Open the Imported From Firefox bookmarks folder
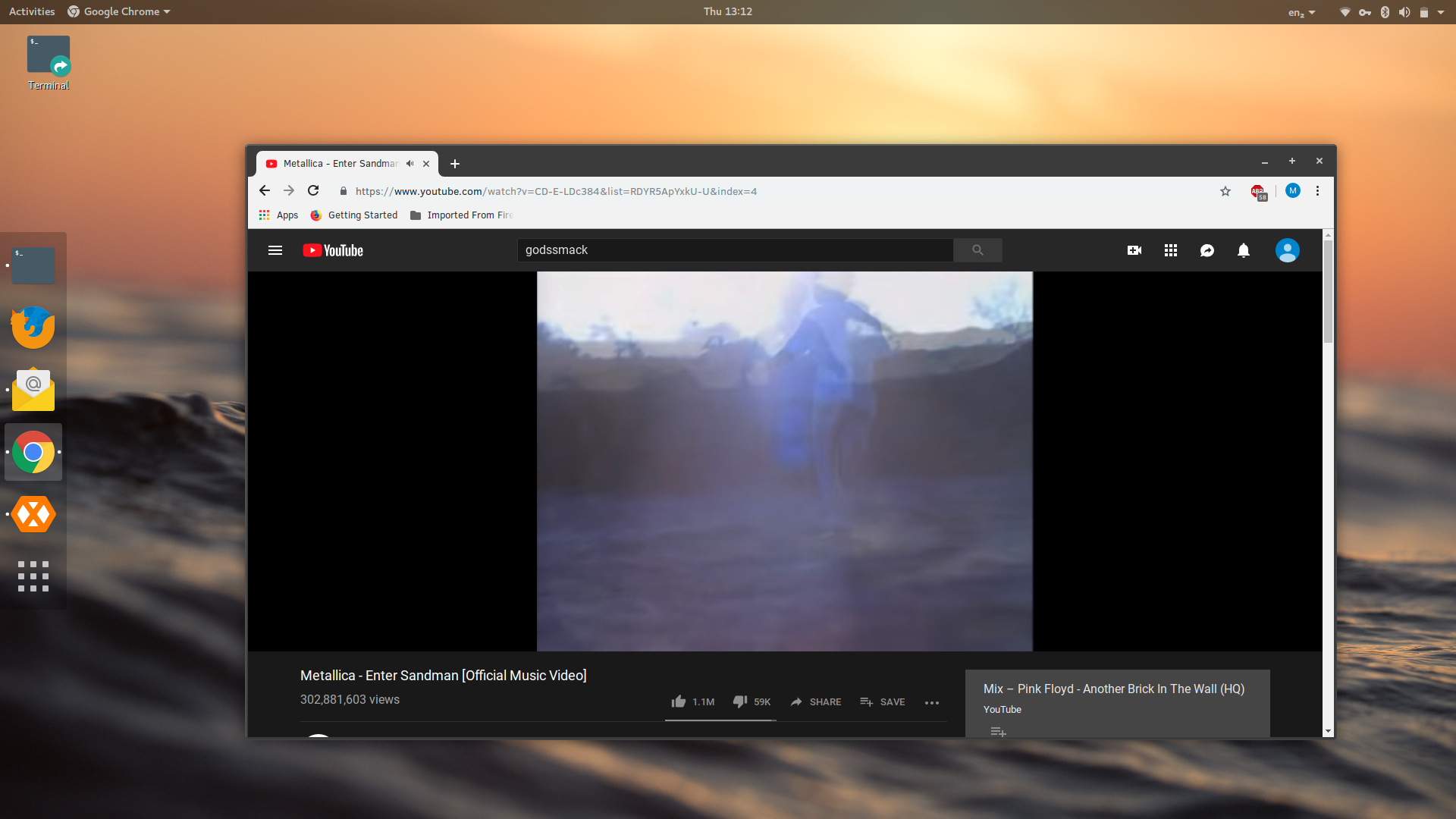The height and width of the screenshot is (819, 1456). pyautogui.click(x=461, y=215)
